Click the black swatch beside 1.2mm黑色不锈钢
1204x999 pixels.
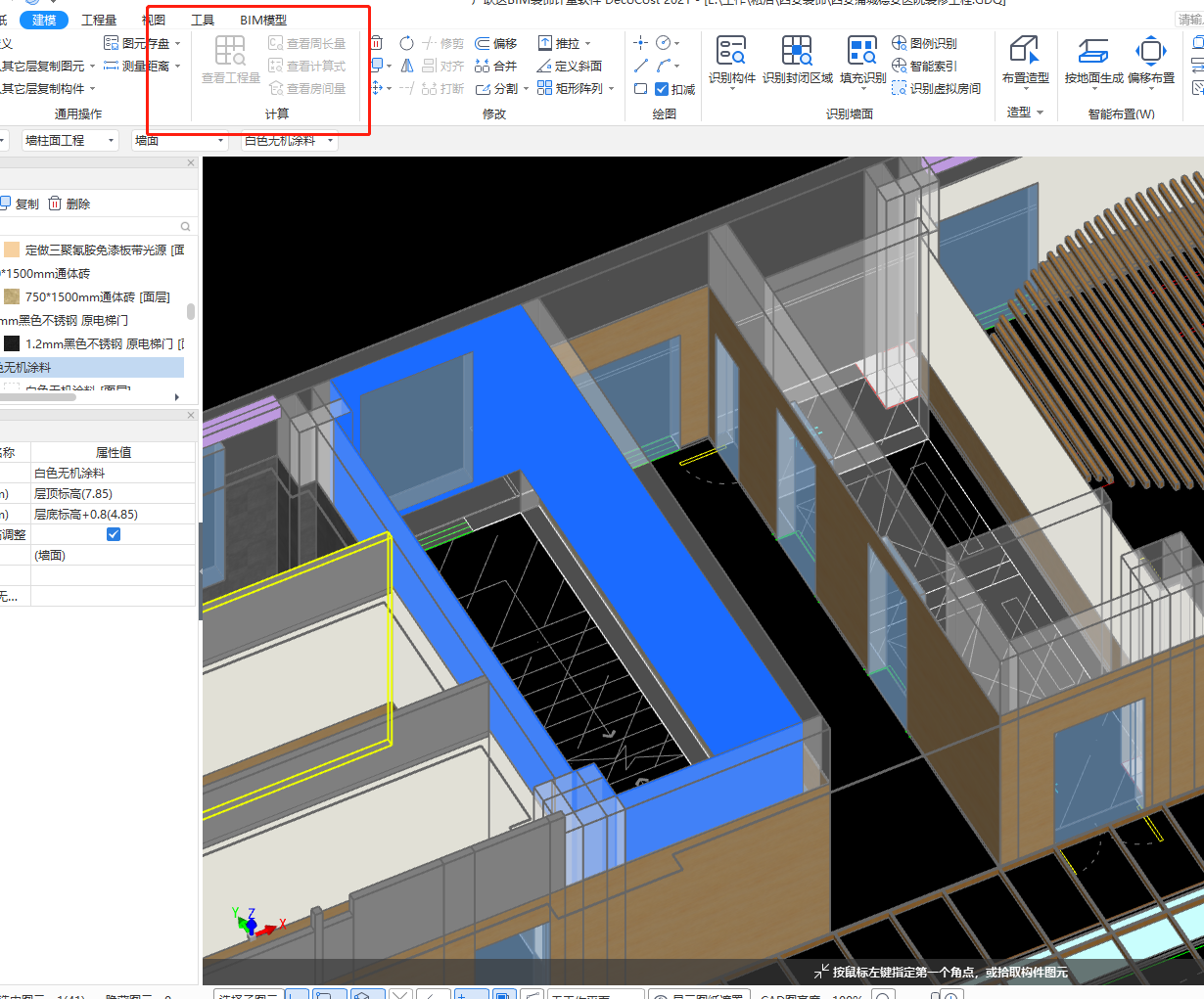[x=12, y=343]
